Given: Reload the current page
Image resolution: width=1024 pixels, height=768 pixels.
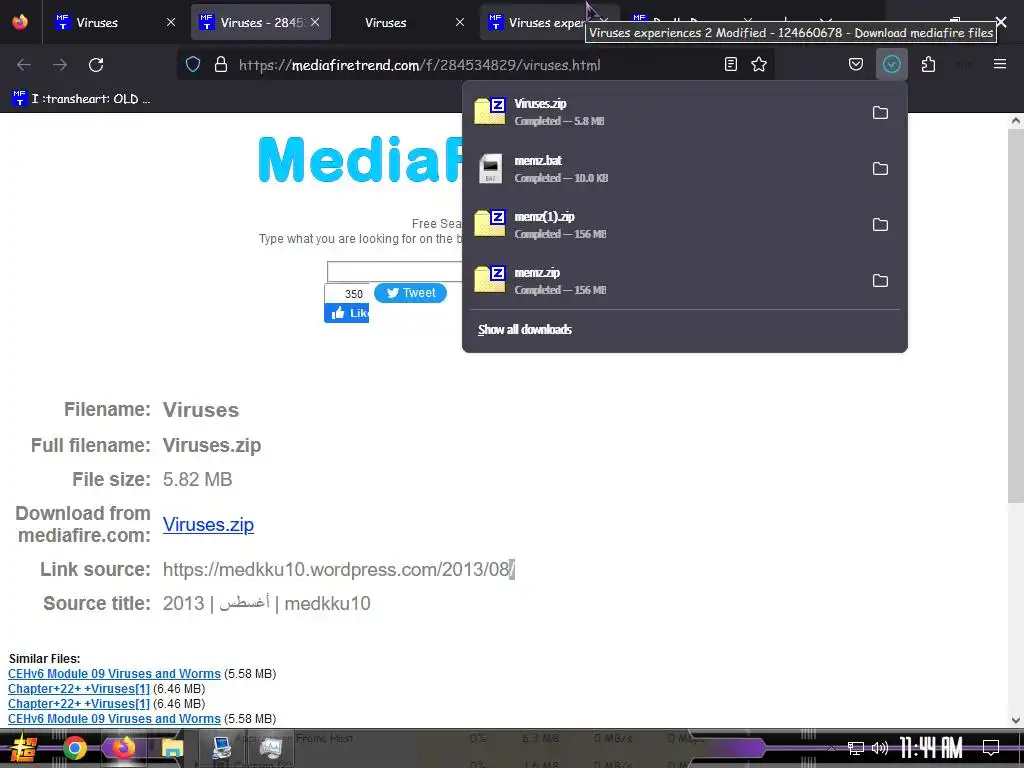Looking at the screenshot, I should [x=96, y=65].
